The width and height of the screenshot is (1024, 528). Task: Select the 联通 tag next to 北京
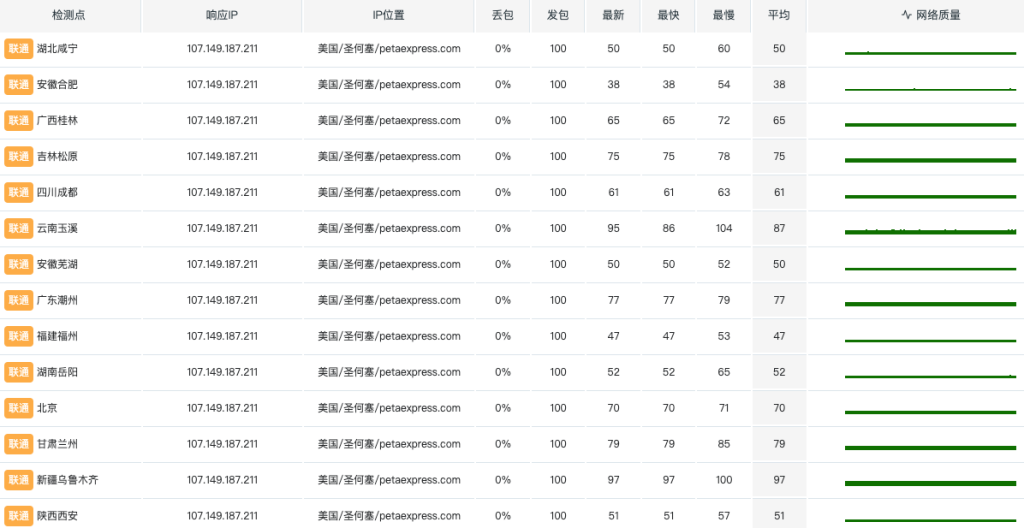[19, 408]
